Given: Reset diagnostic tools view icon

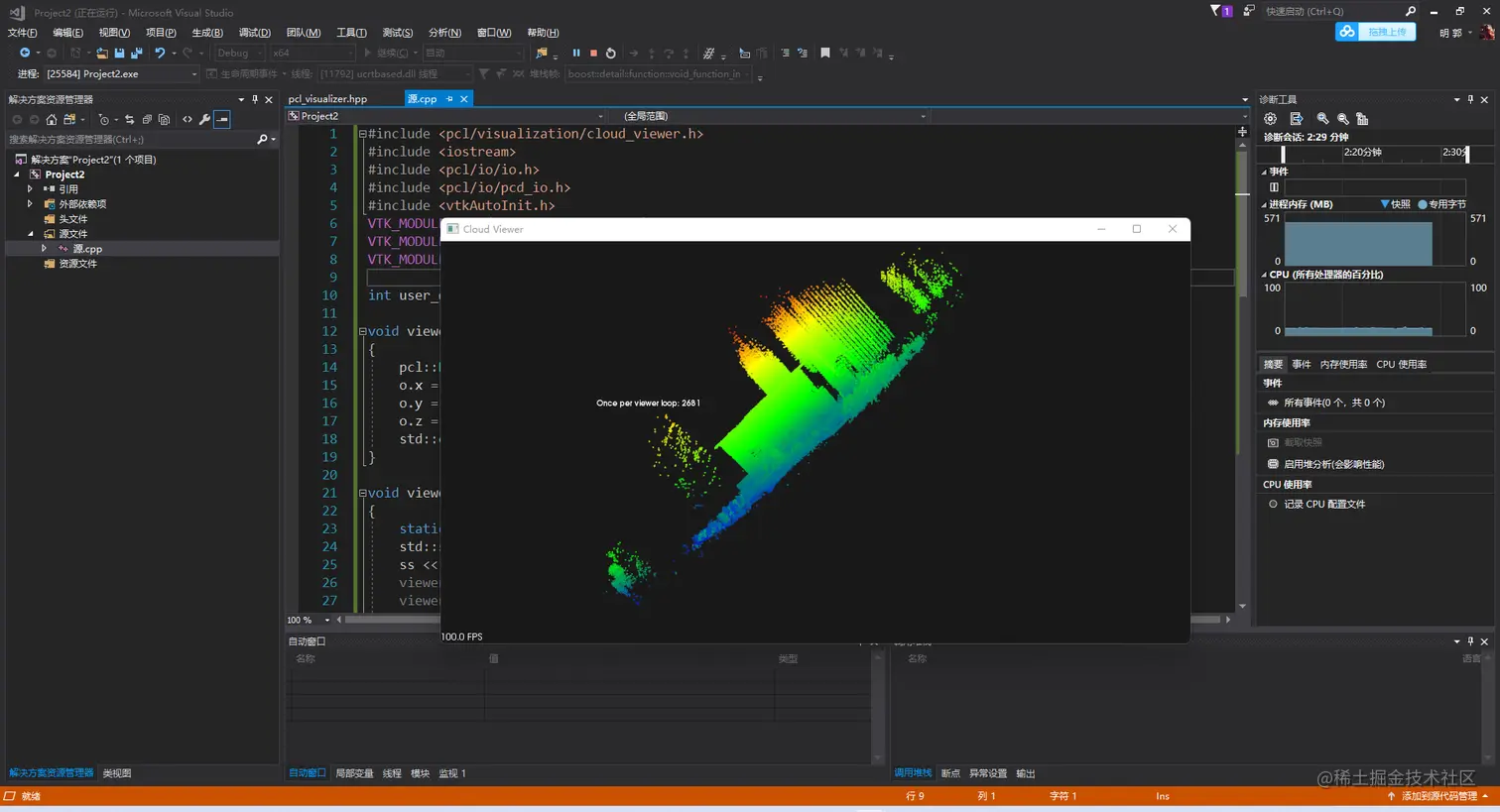Looking at the screenshot, I should 1362,119.
